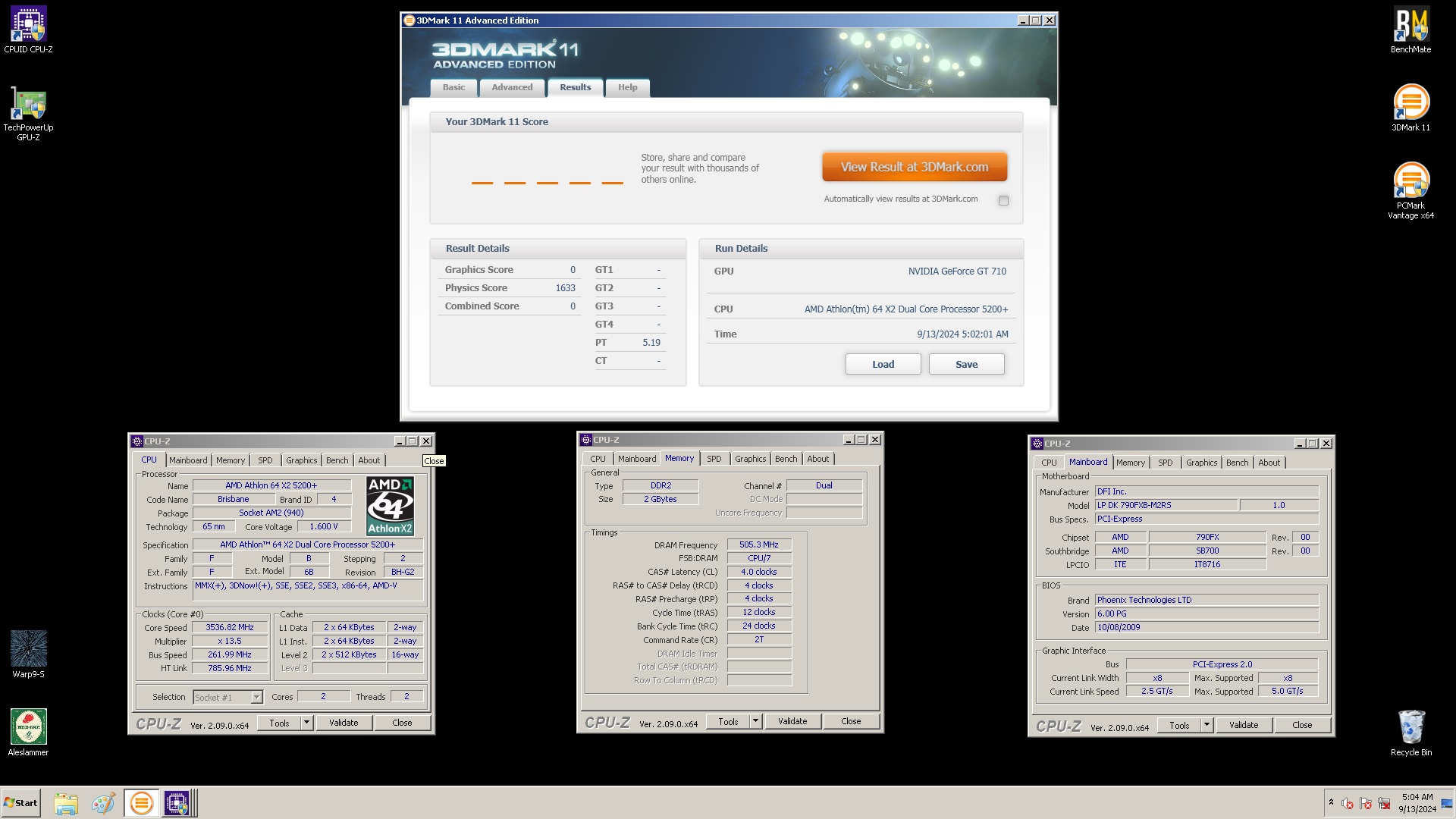
Task: Click Validate in the CPU-Z window showing the CPU tab
Action: 344,723
